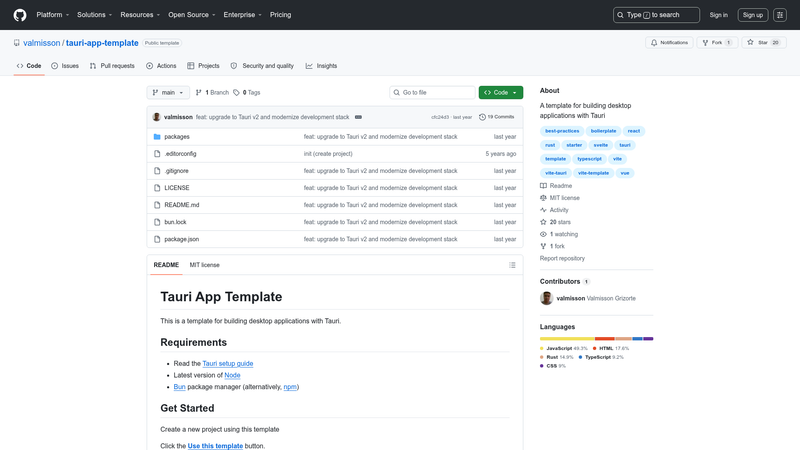Click the top-right navigation menu icon
The image size is (800, 450).
780,15
